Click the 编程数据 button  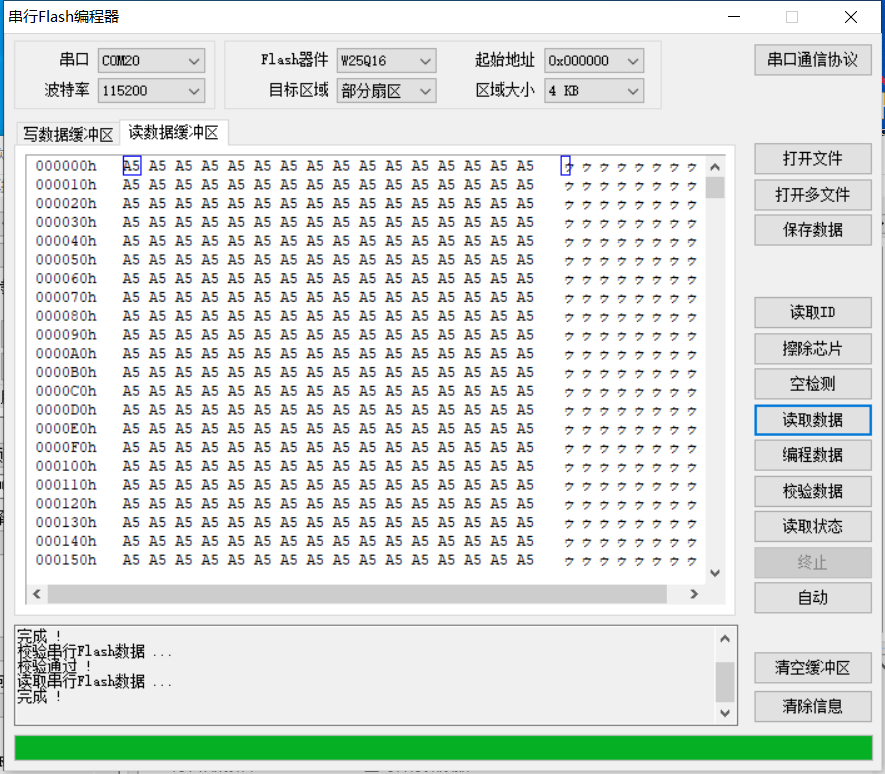[813, 455]
